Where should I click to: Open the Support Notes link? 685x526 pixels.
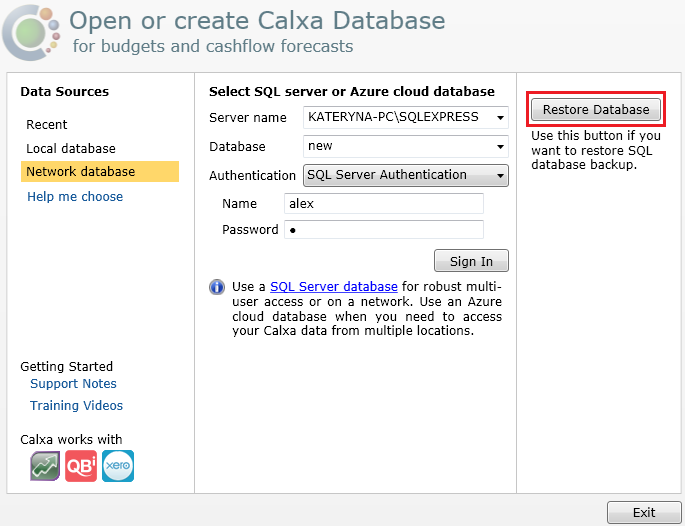[73, 384]
